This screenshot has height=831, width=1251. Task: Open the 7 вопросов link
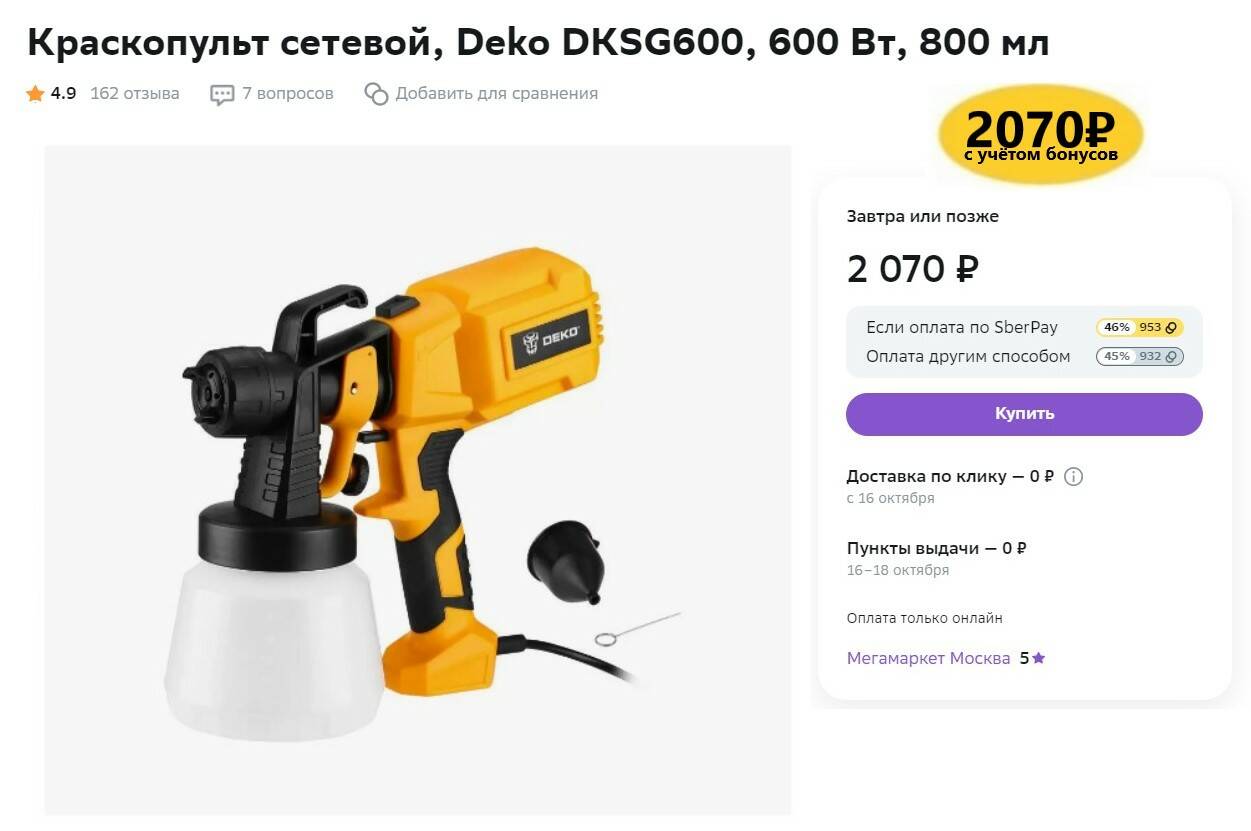coord(288,94)
